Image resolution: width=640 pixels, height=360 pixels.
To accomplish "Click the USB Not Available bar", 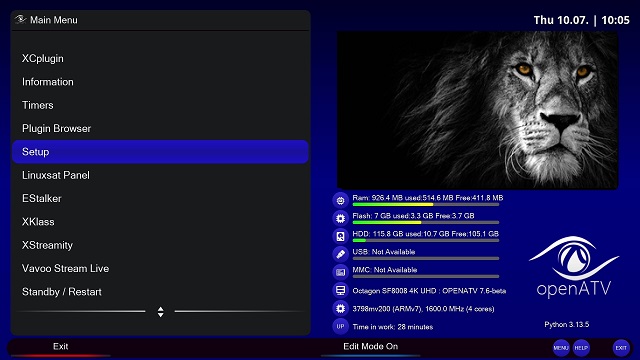I will point(426,258).
